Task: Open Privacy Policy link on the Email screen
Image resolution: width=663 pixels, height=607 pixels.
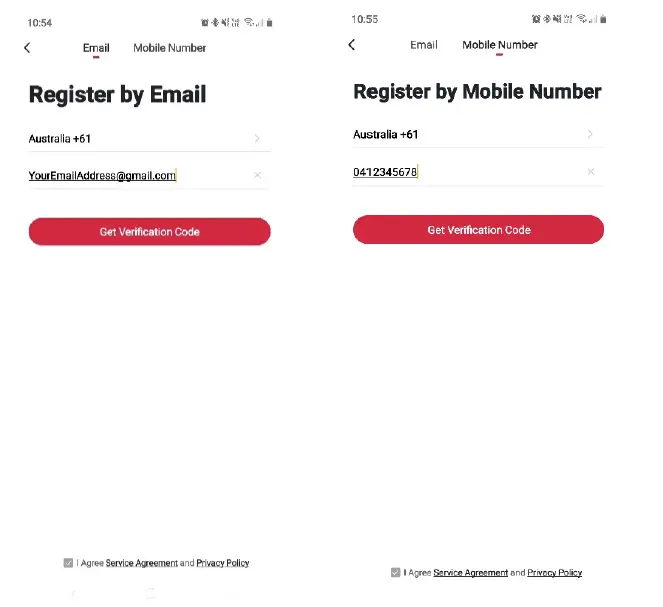Action: click(223, 563)
